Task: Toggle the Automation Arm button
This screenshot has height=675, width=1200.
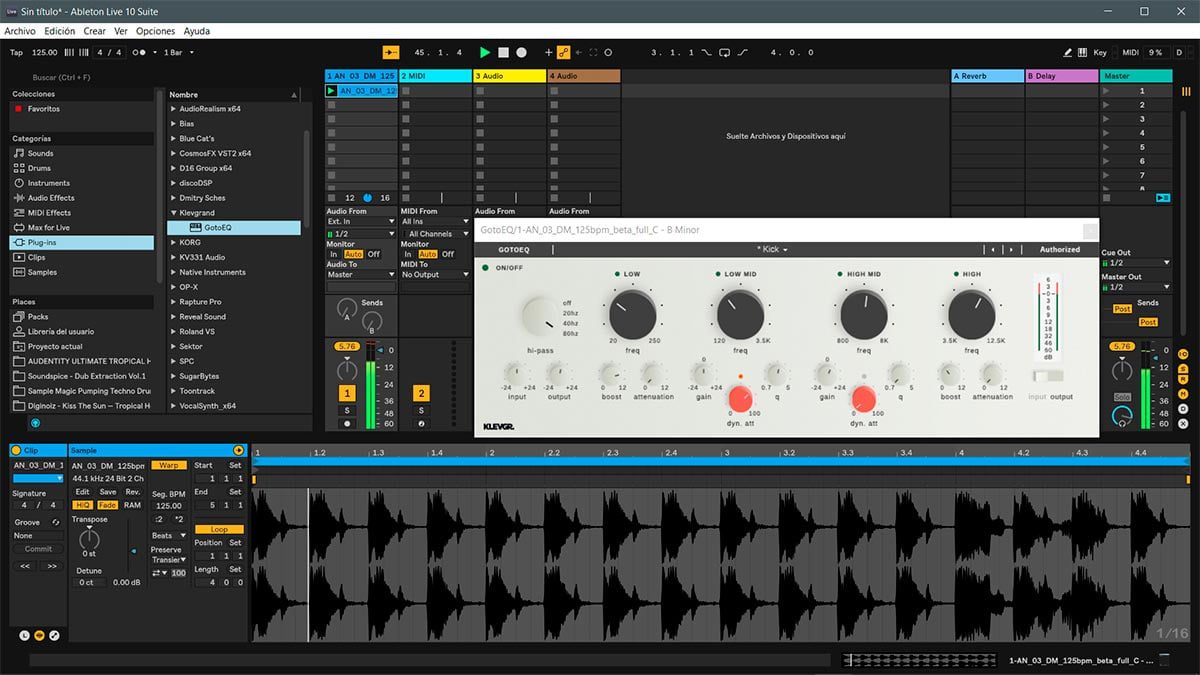Action: (563, 52)
